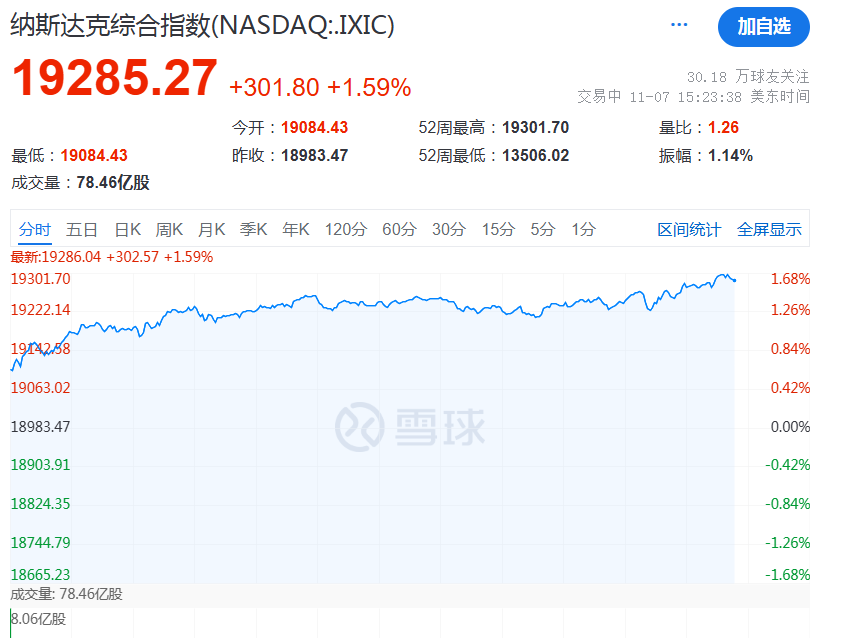Click the 0.42% right axis label
The width and height of the screenshot is (842, 638).
pos(790,388)
